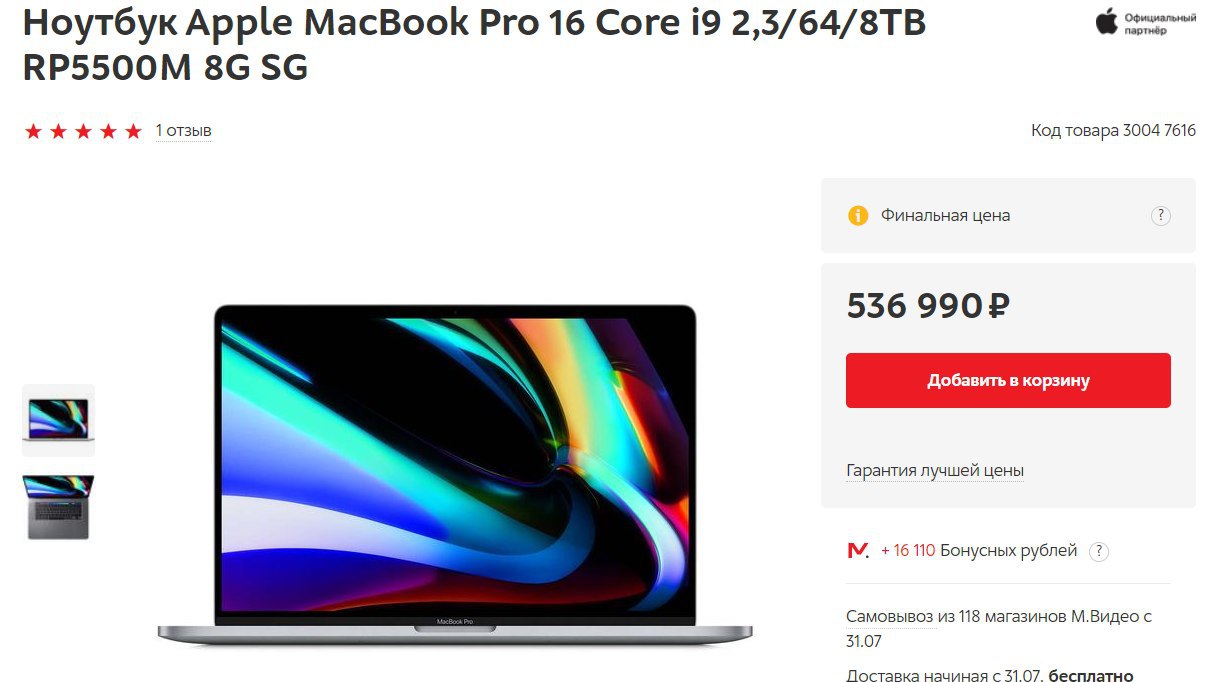Click the first red rating star
The width and height of the screenshot is (1208, 682).
tap(33, 131)
